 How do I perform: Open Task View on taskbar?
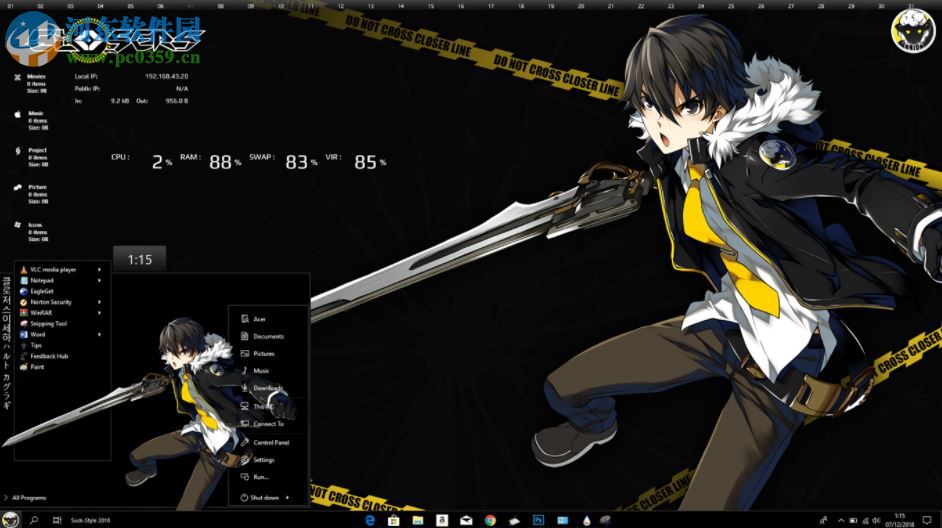tap(57, 520)
